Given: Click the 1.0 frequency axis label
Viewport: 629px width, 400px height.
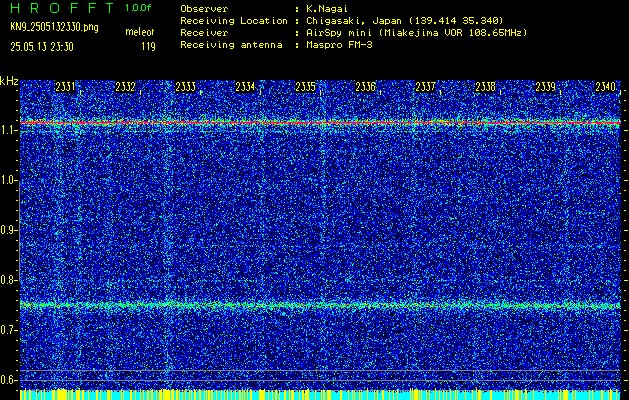Looking at the screenshot, I should pos(7,180).
